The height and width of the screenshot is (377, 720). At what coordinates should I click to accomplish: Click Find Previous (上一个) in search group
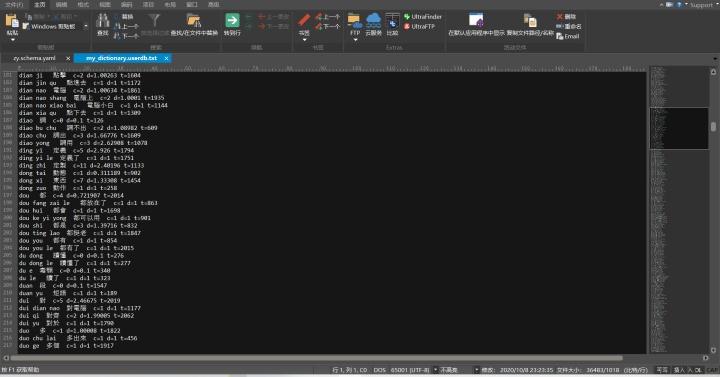click(126, 26)
